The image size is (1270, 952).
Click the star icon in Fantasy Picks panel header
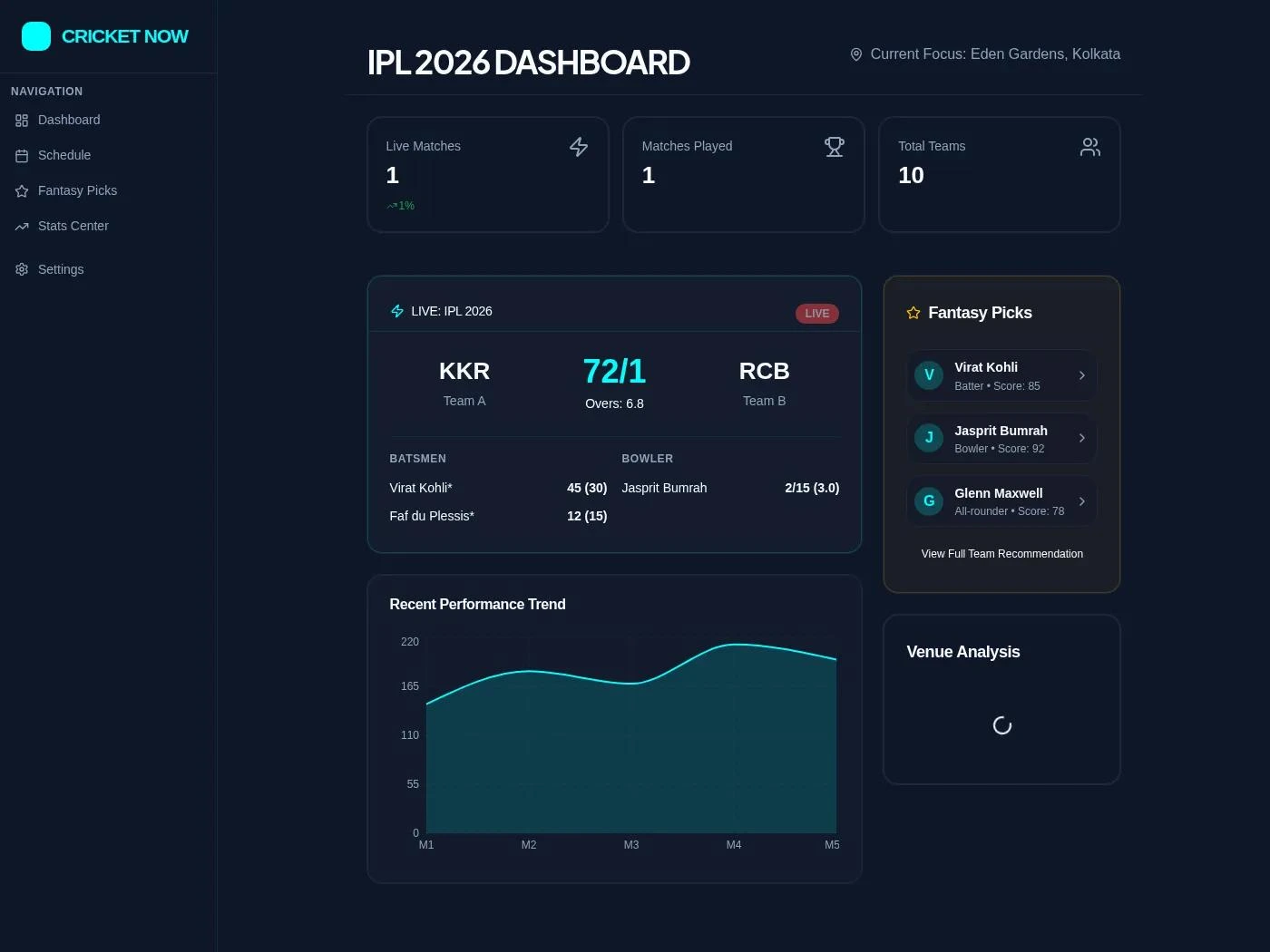point(913,313)
